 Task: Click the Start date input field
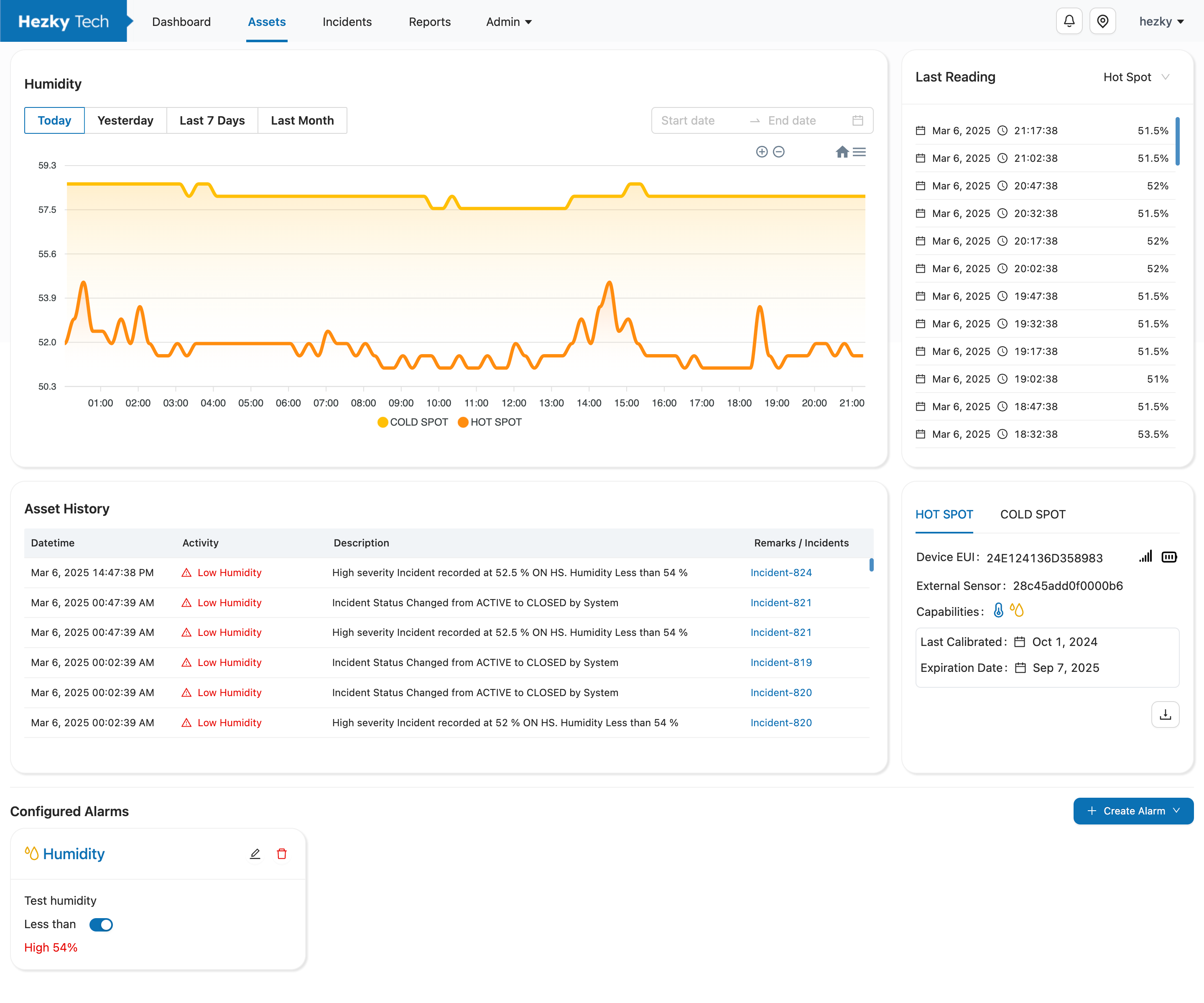[688, 120]
